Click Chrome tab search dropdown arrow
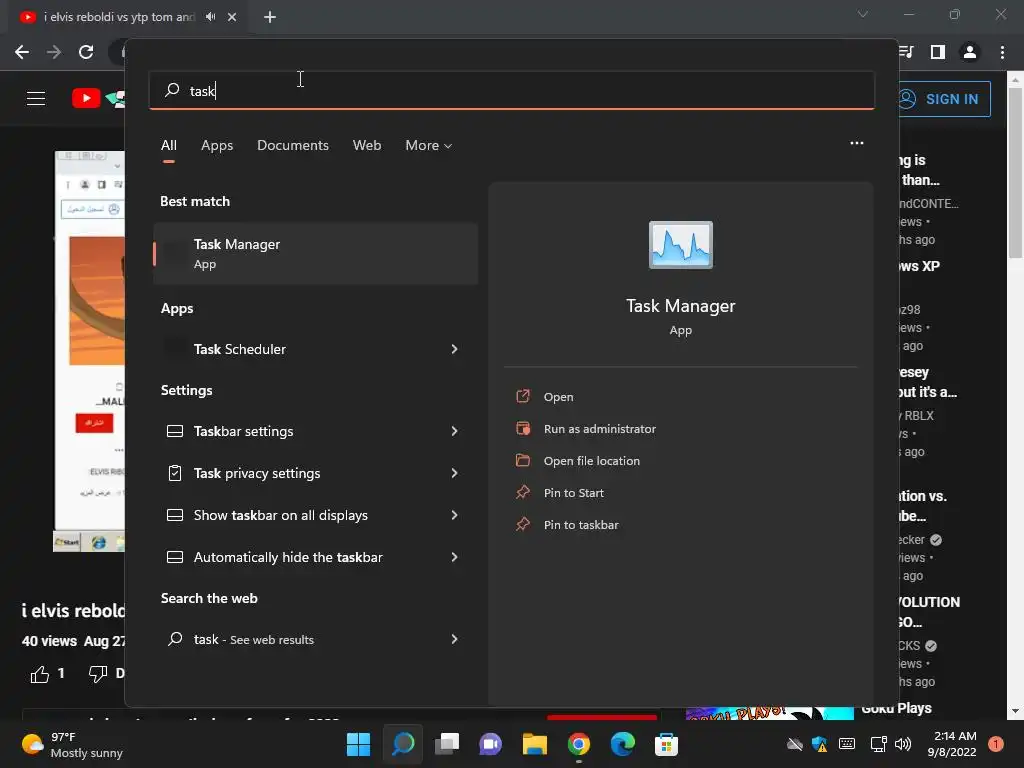 pos(863,14)
